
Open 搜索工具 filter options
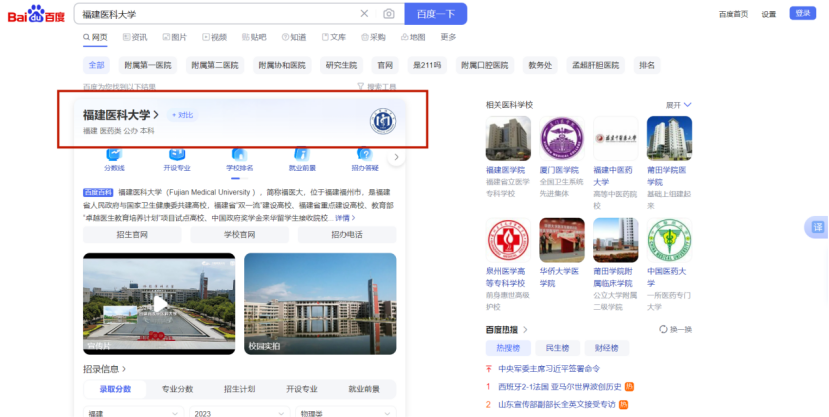tap(377, 87)
